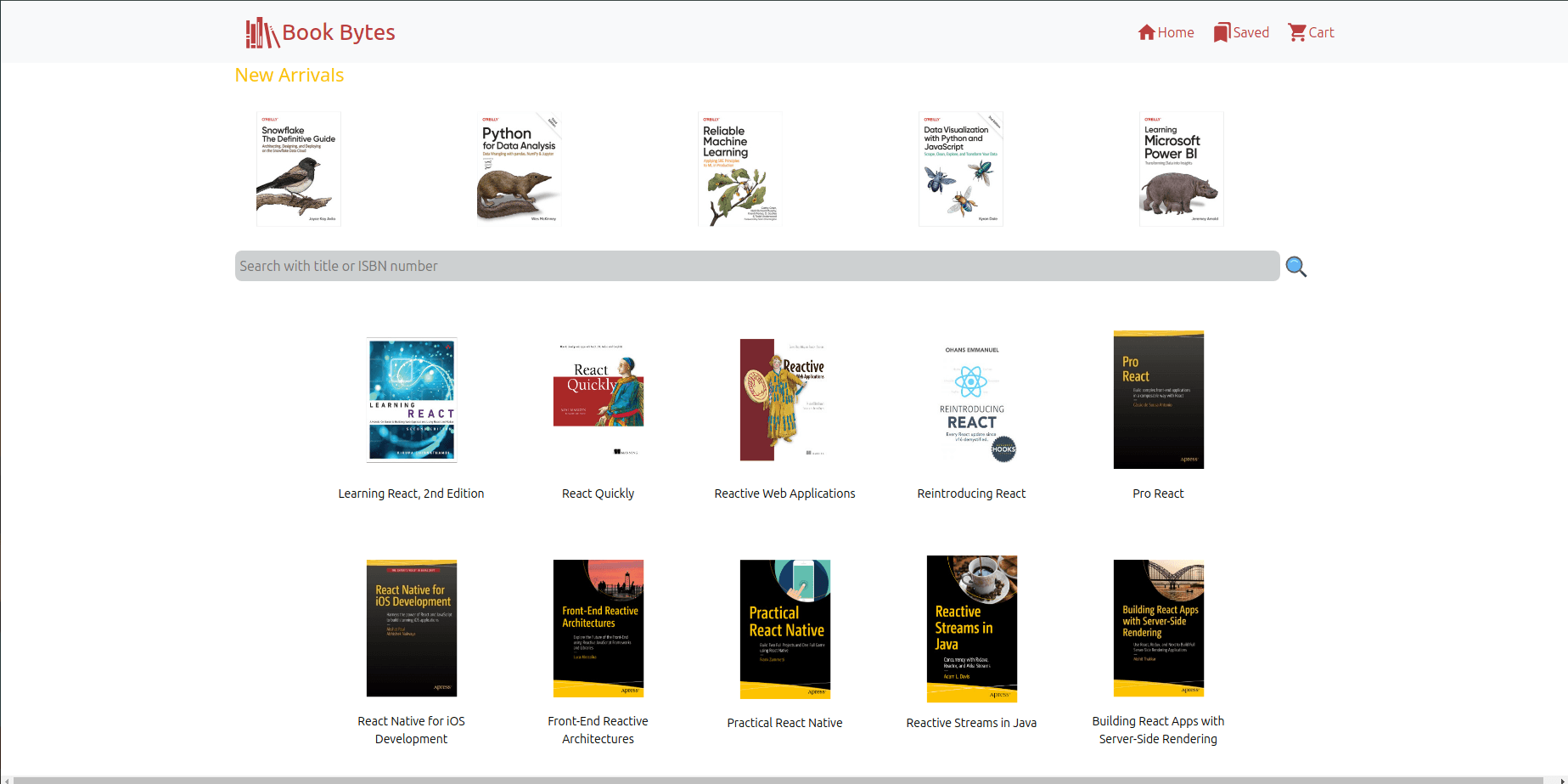Click the Home house icon
This screenshot has height=784, width=1568.
[1147, 32]
